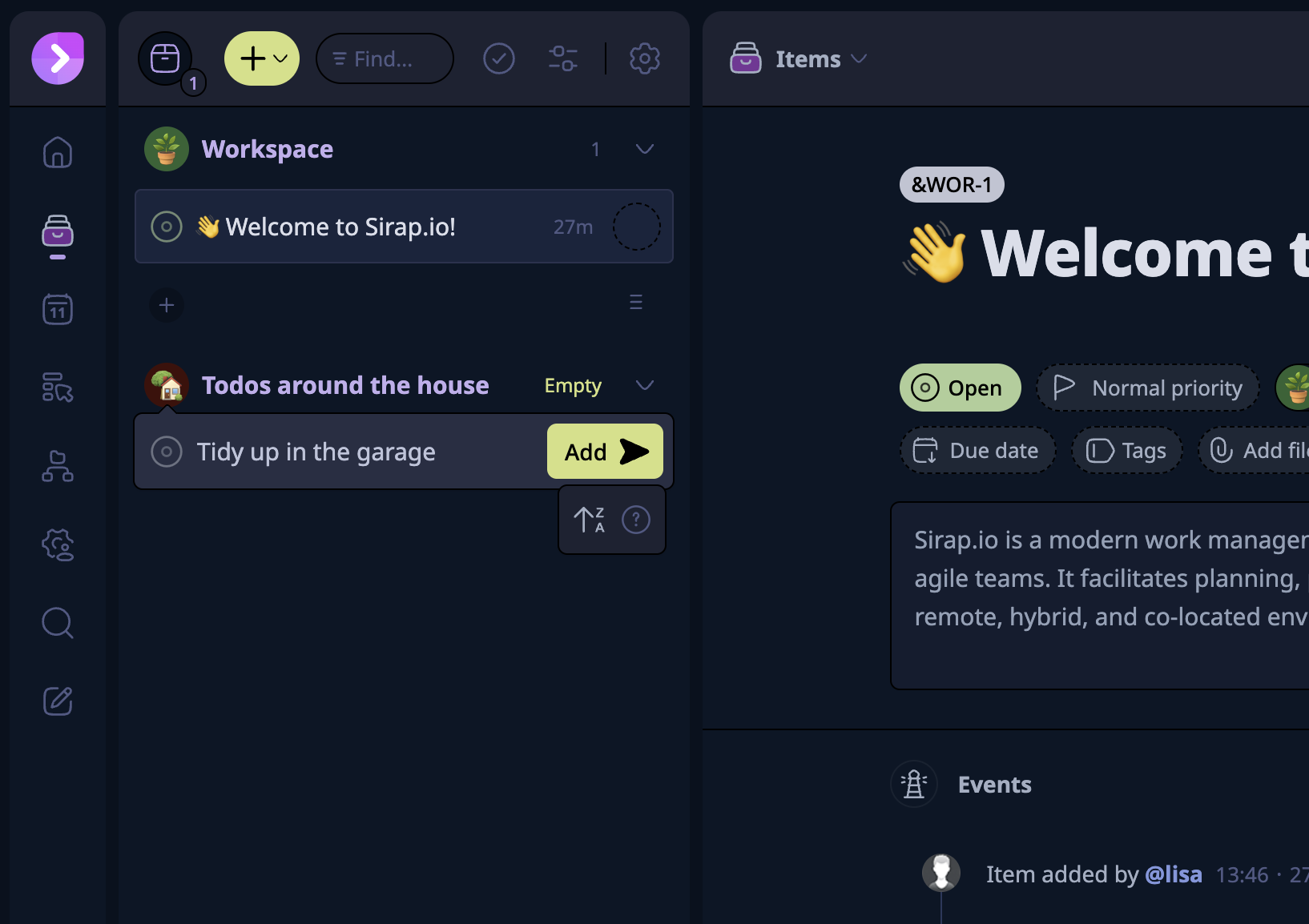
Task: Click the Open status pill
Action: click(960, 388)
